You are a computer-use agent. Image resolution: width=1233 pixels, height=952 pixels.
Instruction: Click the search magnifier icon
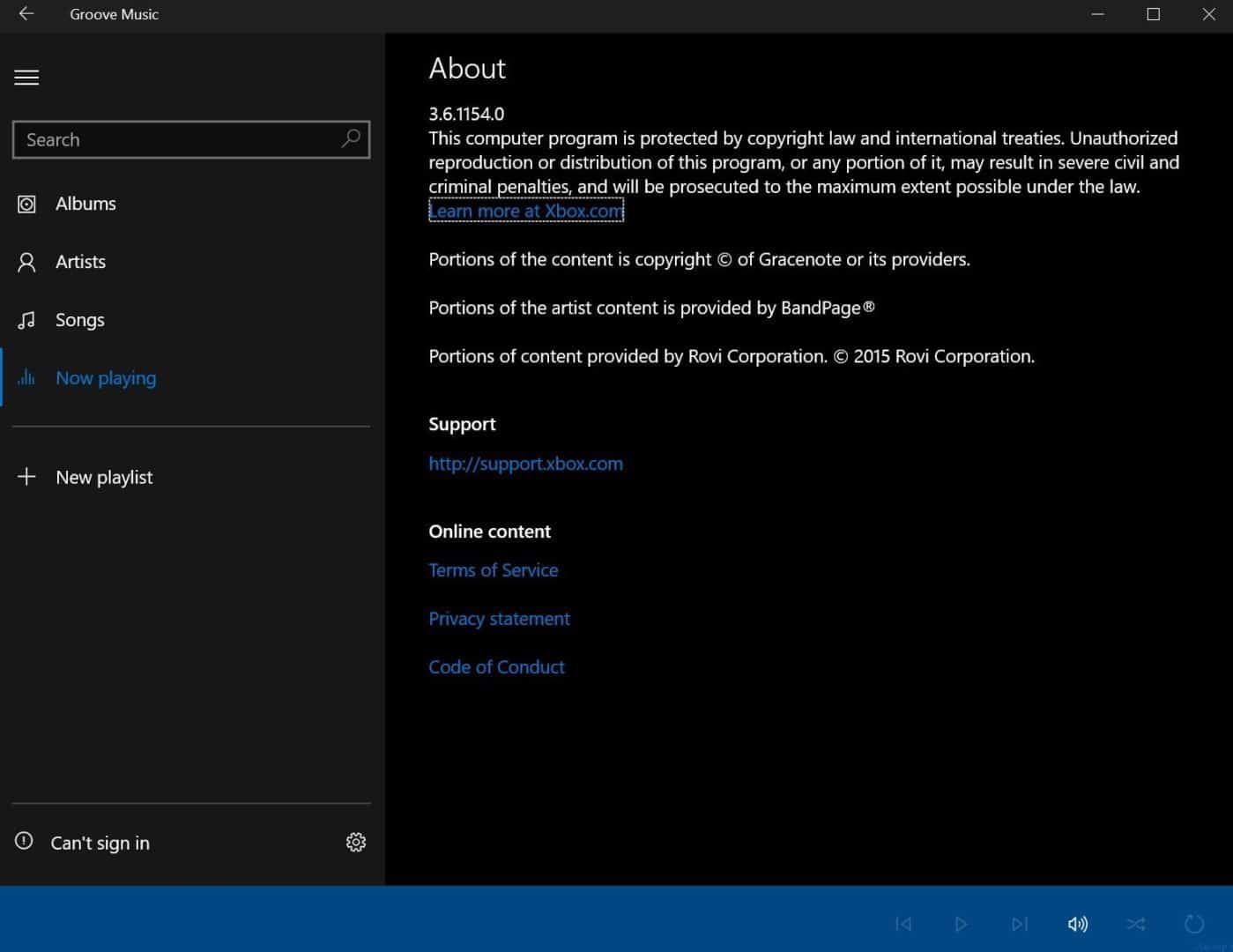(351, 138)
